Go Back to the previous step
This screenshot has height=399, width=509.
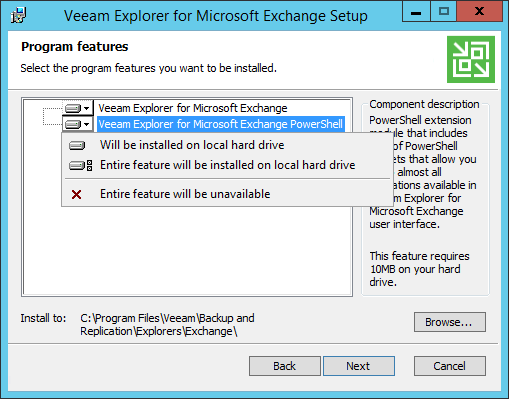coord(285,366)
